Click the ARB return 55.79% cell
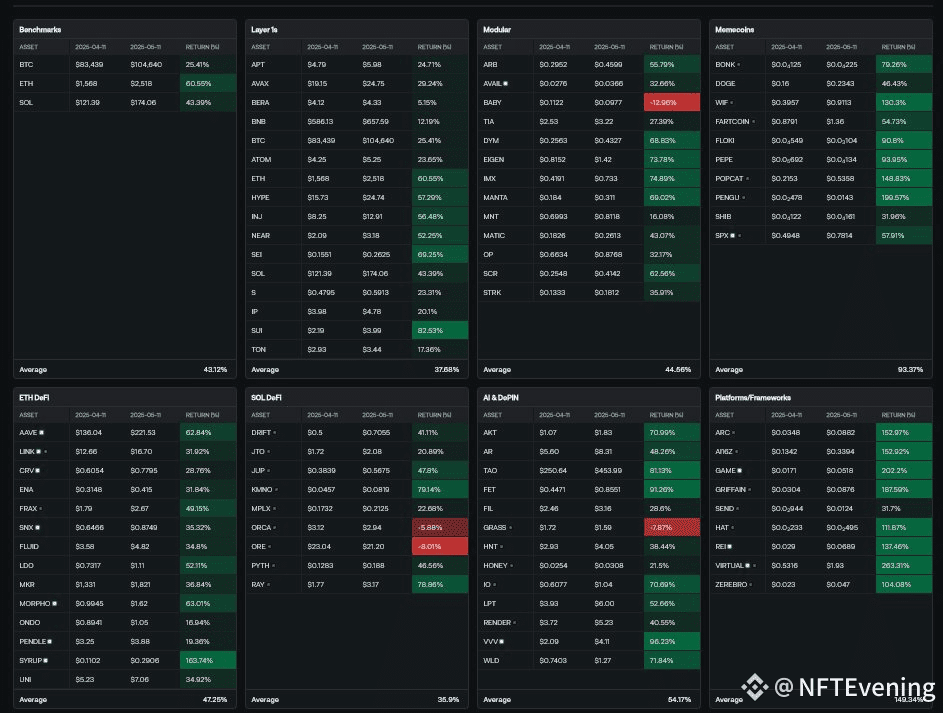This screenshot has height=713, width=943. [x=672, y=64]
